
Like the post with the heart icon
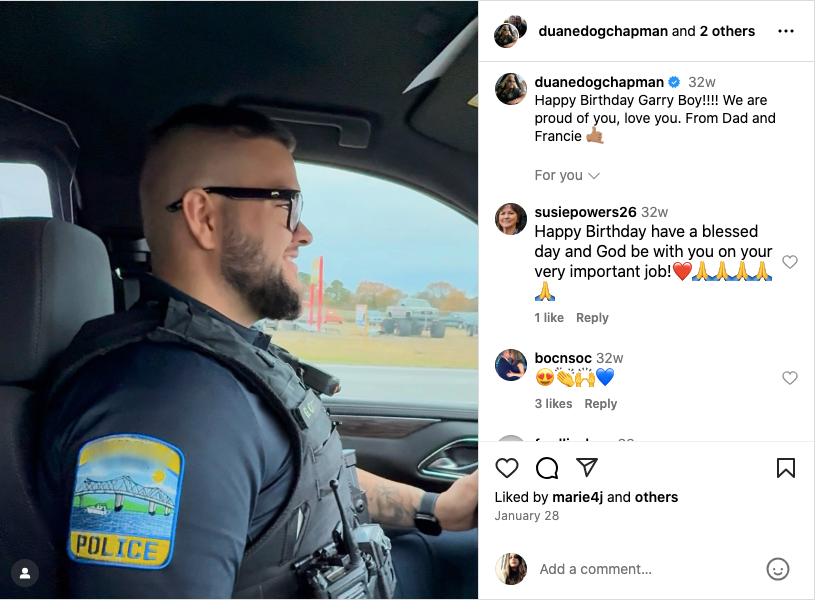pyautogui.click(x=507, y=469)
